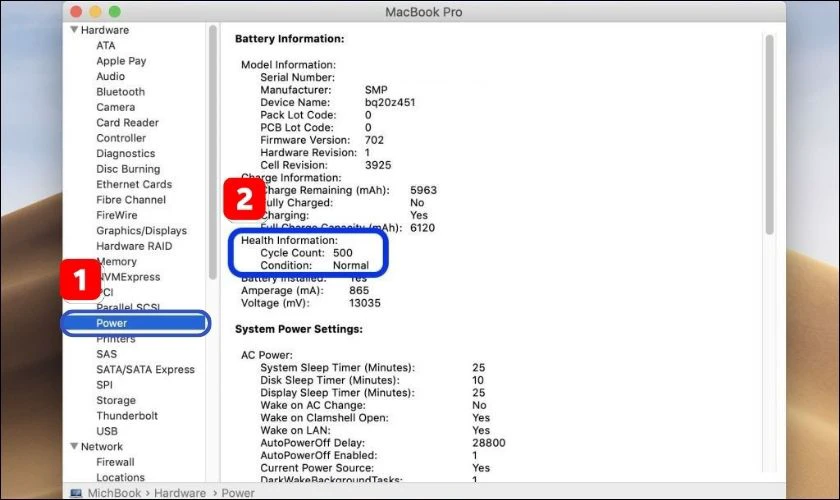Select the Audio sidebar entry
This screenshot has width=840, height=500.
pos(110,76)
